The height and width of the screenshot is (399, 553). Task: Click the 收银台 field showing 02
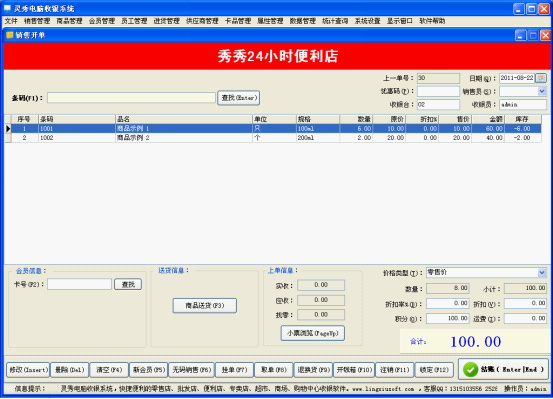(438, 105)
